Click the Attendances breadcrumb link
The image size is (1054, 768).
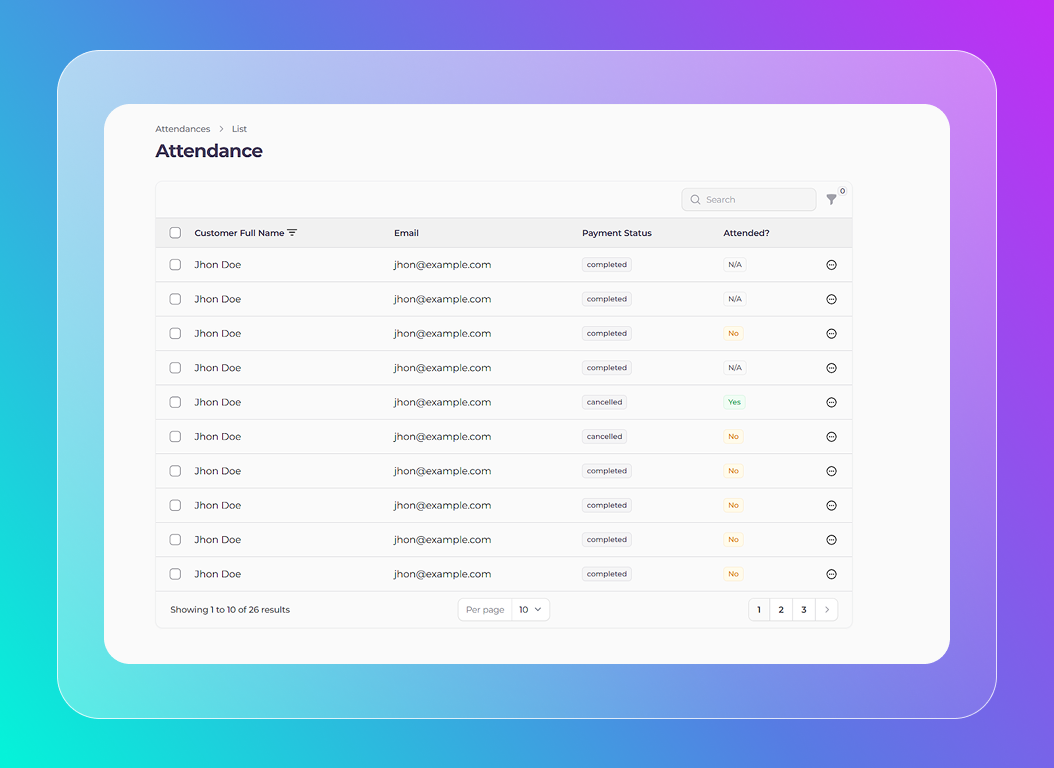point(183,129)
